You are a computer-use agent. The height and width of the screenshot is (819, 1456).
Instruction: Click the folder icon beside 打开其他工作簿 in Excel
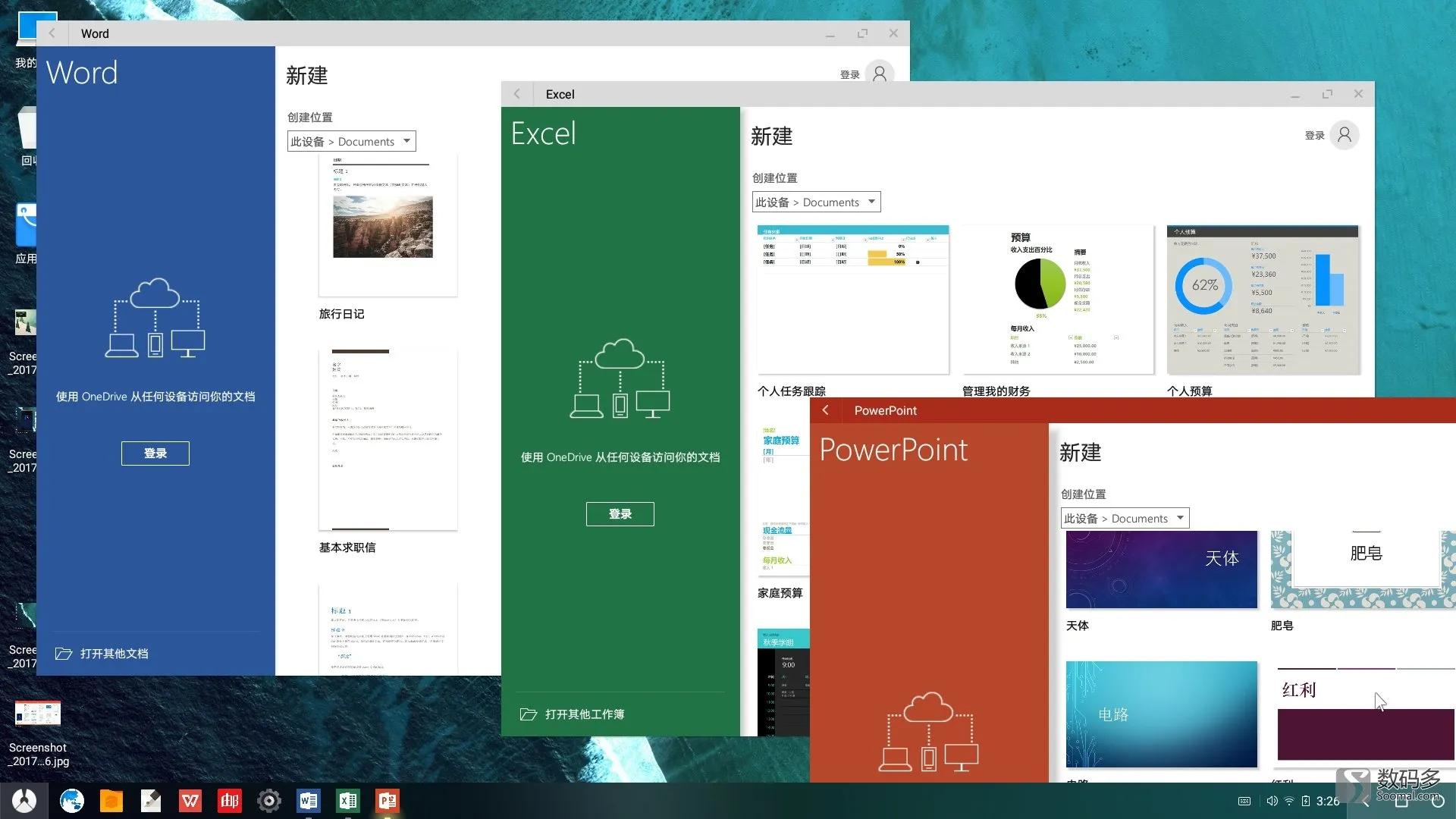click(529, 714)
